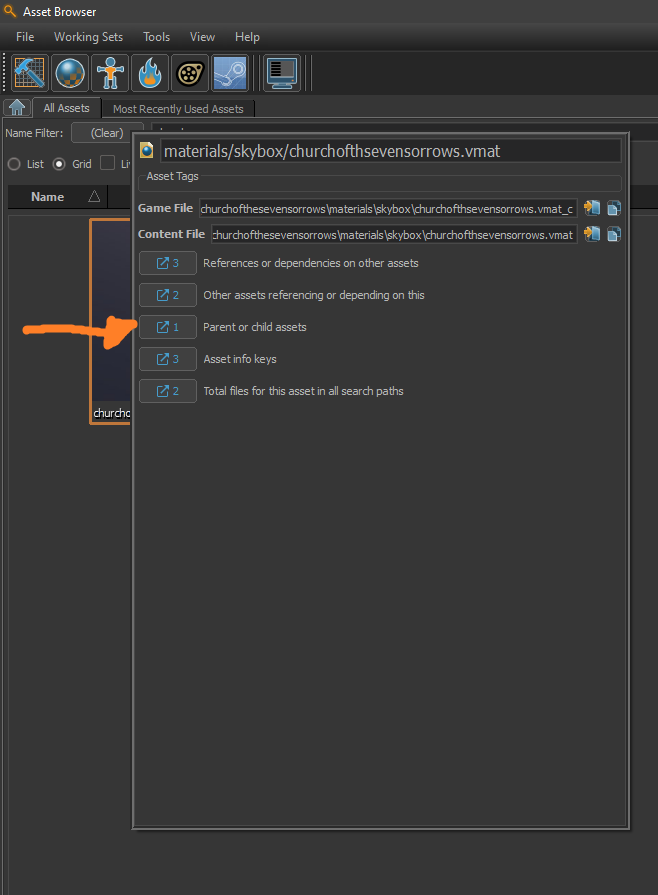Sort by the Name column header
Viewport: 658px width, 895px height.
point(58,197)
